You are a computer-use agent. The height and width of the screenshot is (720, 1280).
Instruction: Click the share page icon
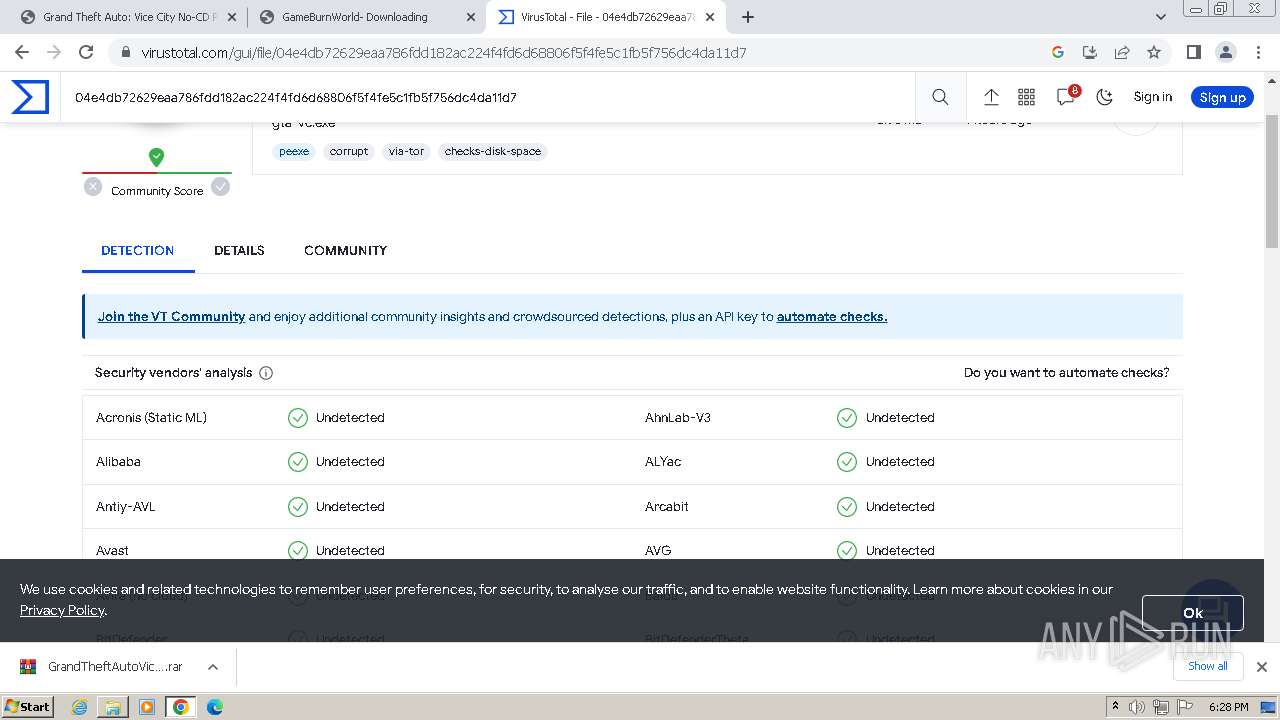click(x=1122, y=52)
